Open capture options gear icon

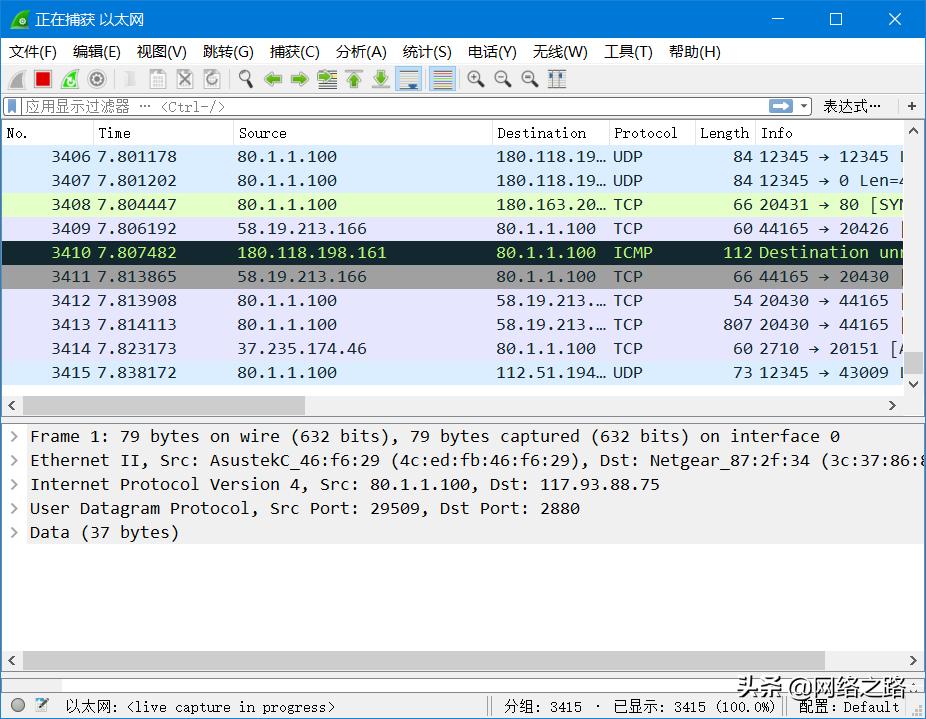click(x=97, y=79)
